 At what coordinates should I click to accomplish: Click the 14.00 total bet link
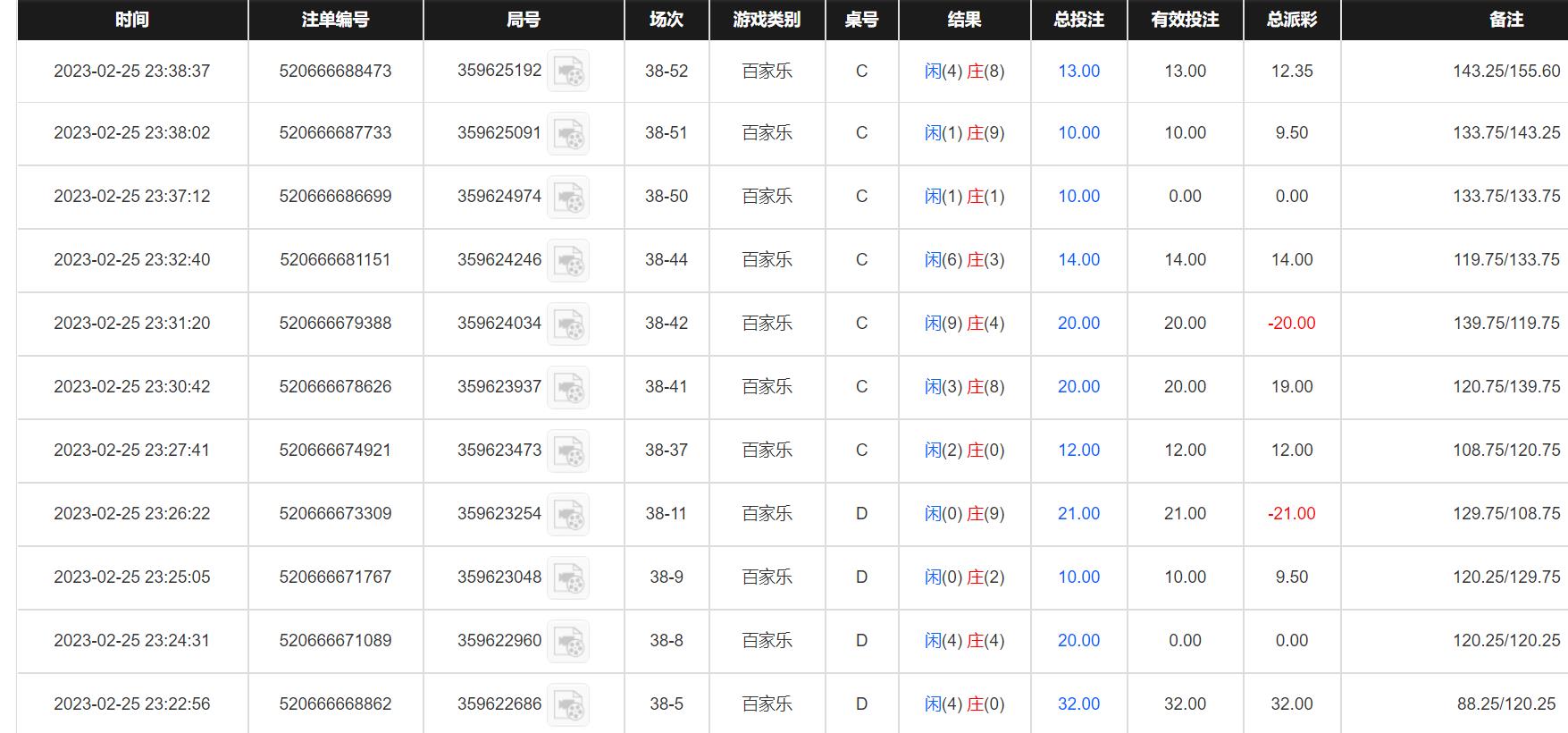click(x=1078, y=259)
